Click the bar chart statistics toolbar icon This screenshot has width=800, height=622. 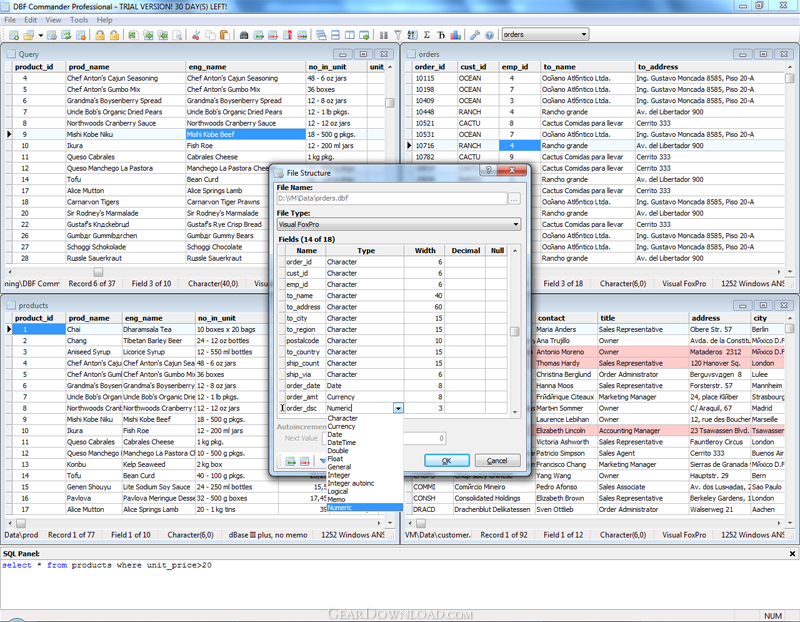(x=456, y=35)
